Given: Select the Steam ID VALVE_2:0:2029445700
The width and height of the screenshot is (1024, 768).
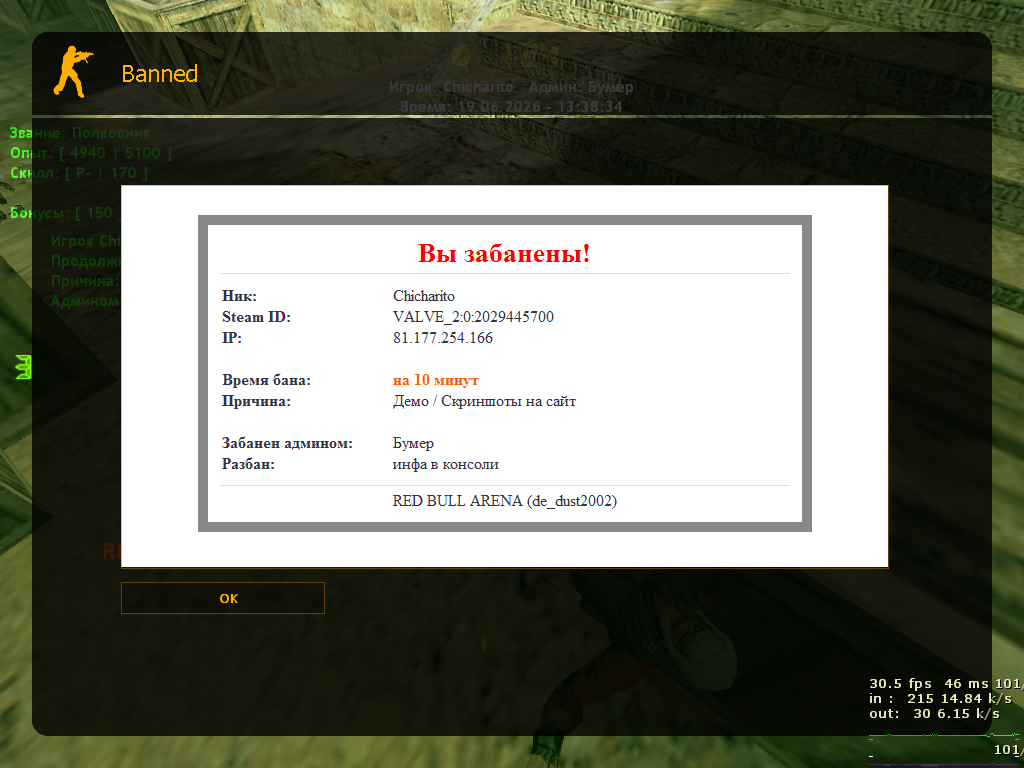Looking at the screenshot, I should coord(473,317).
